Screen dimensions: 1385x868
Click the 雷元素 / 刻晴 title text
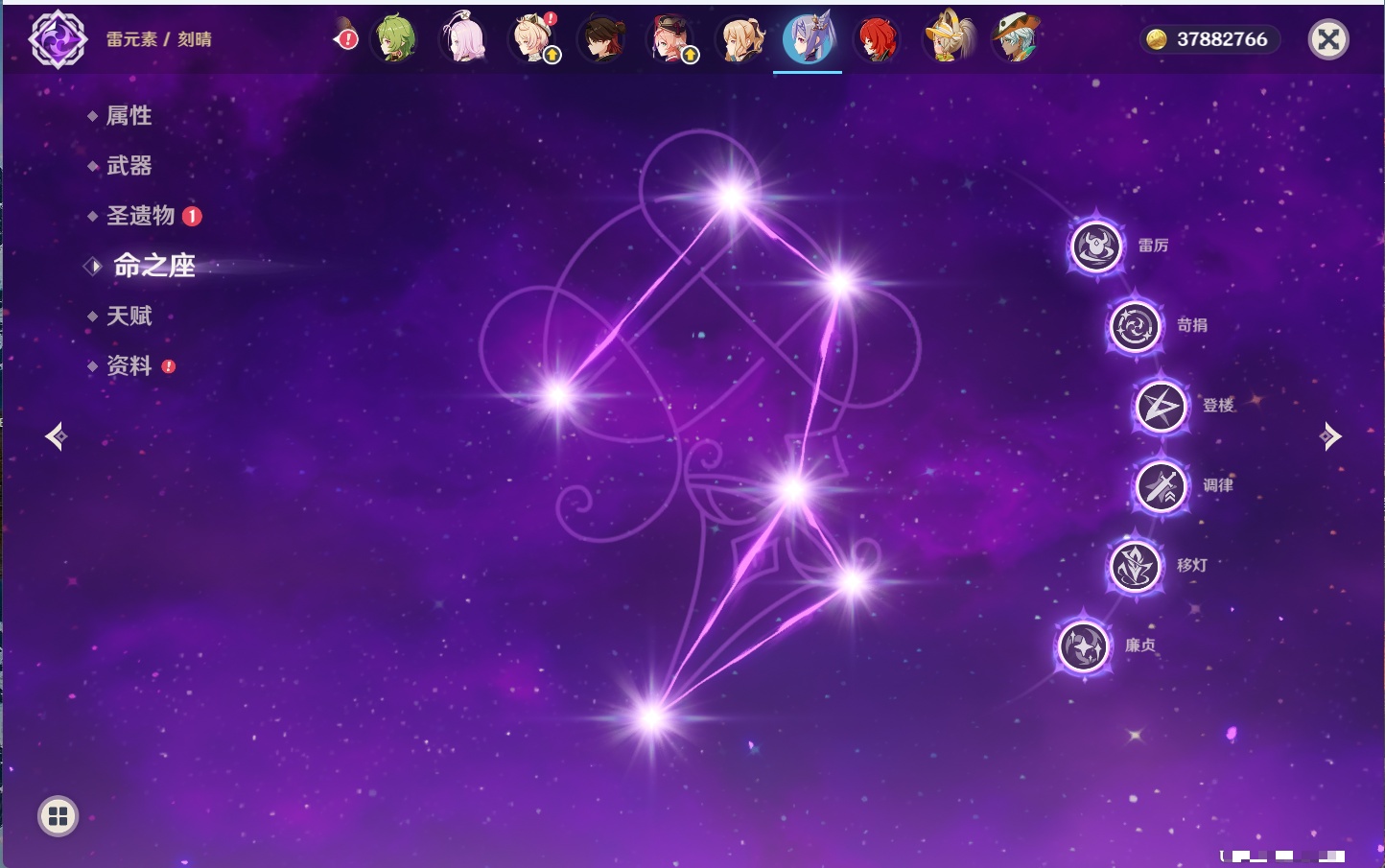pyautogui.click(x=159, y=39)
